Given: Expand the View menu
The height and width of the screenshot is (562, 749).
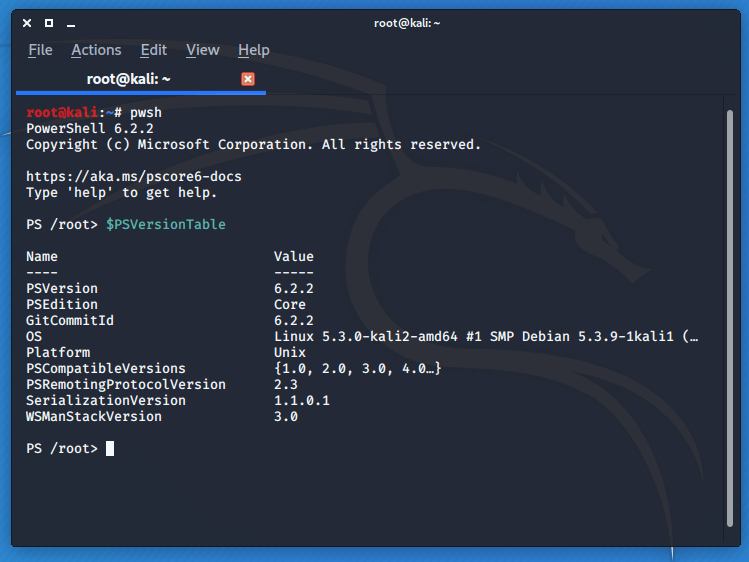Looking at the screenshot, I should (x=202, y=50).
